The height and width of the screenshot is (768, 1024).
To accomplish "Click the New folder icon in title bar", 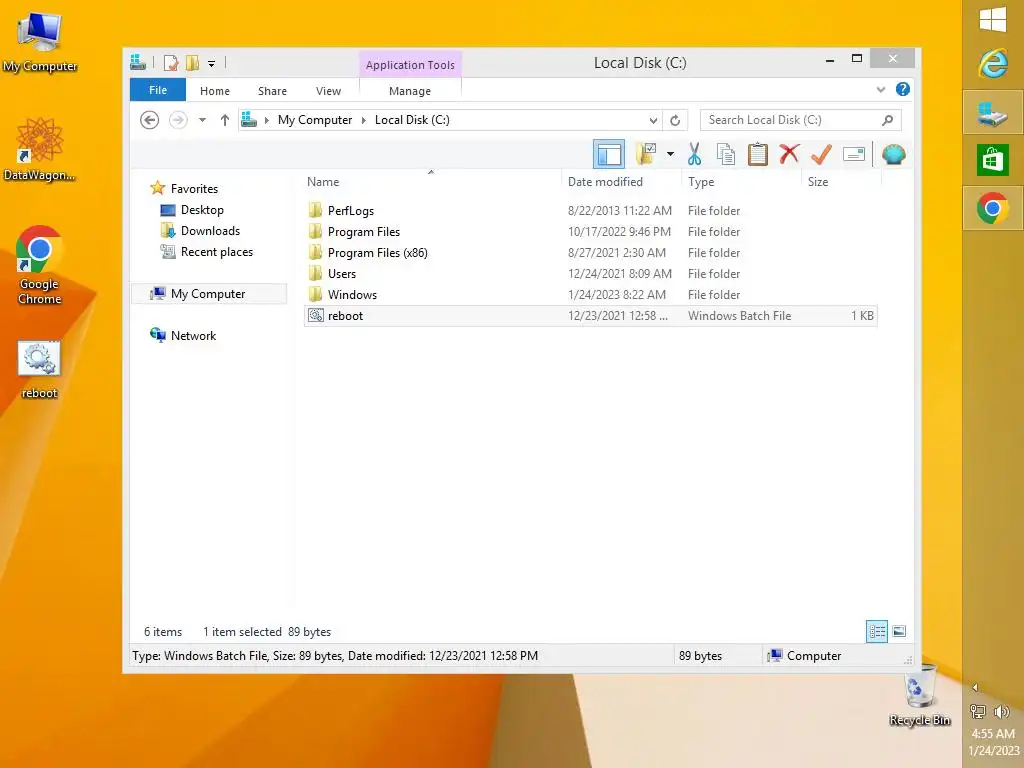I will click(192, 63).
